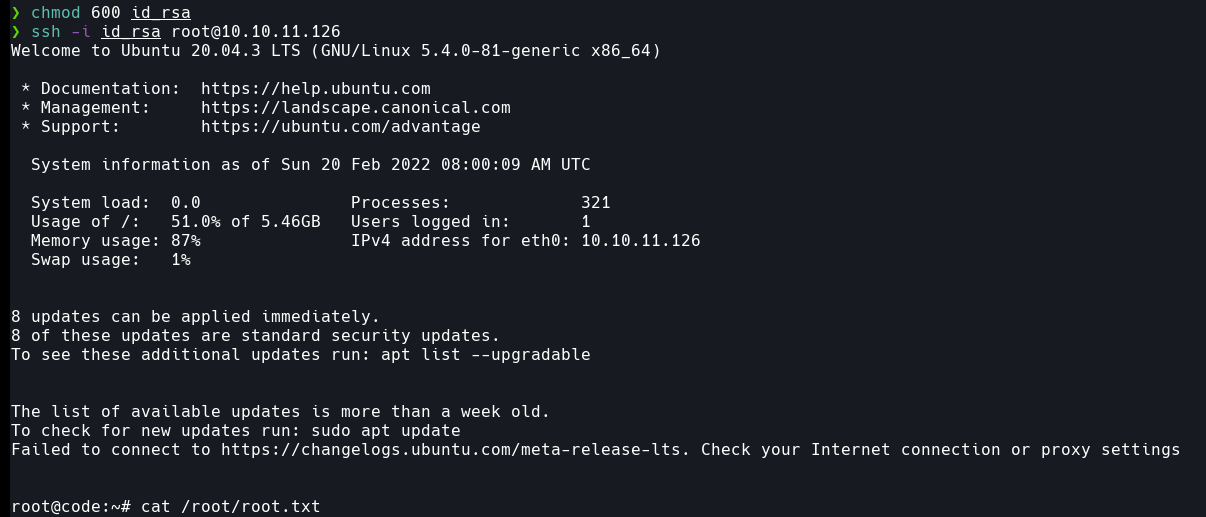Viewport: 1206px width, 517px height.
Task: Open the landscape.canonical.com management link
Action: pyautogui.click(x=355, y=108)
